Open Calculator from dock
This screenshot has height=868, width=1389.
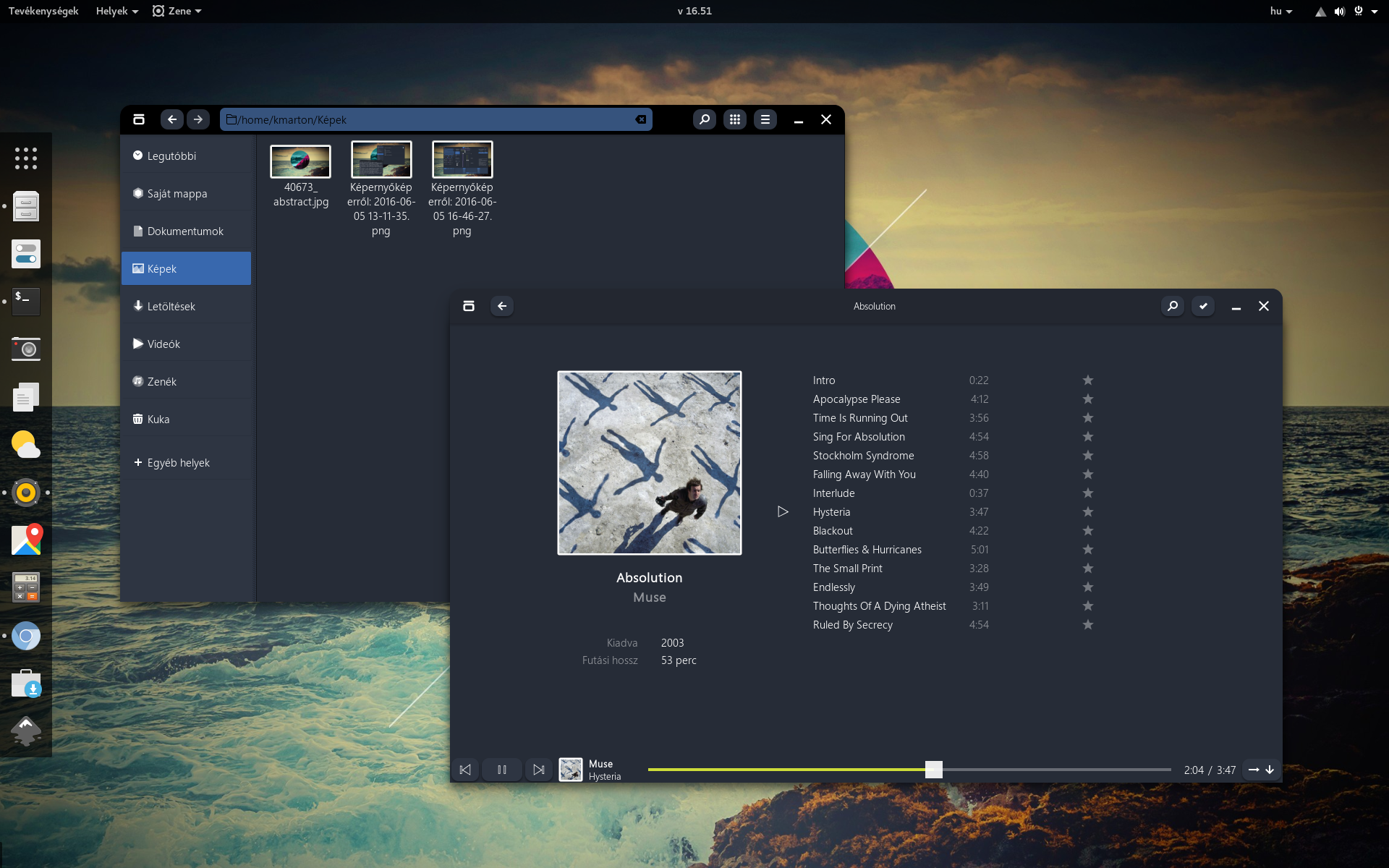pyautogui.click(x=26, y=588)
